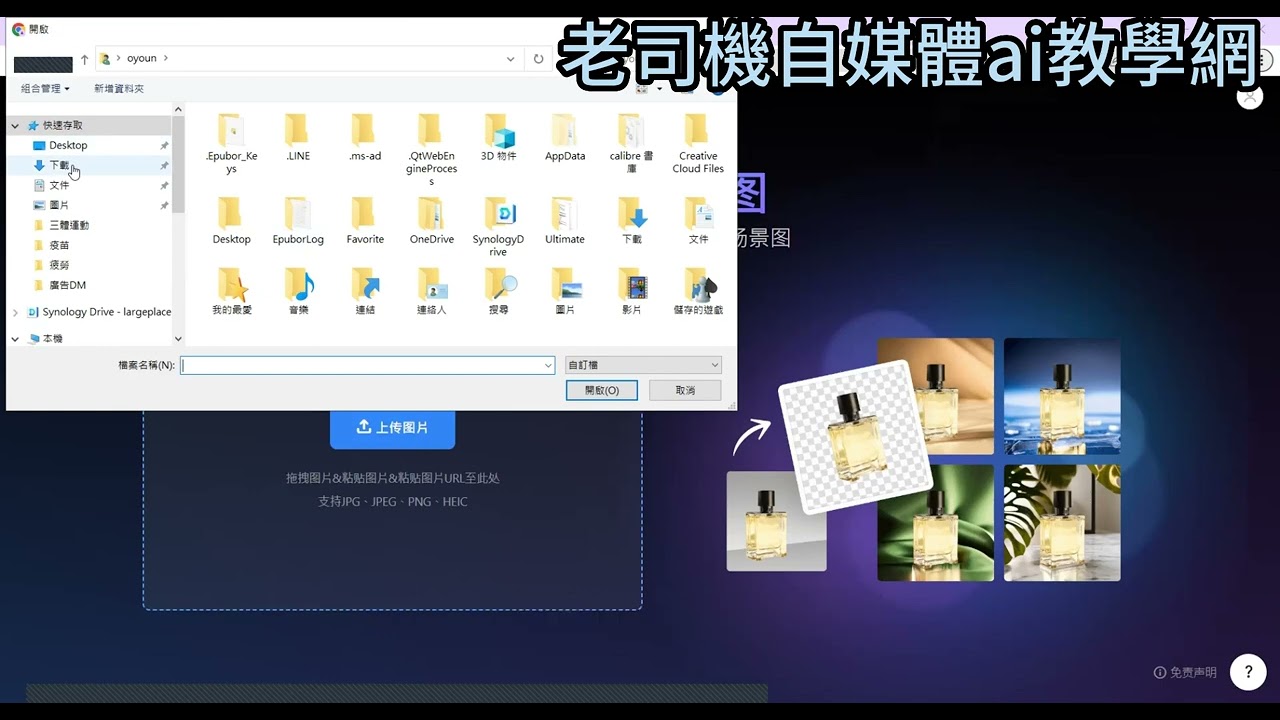Image resolution: width=1280 pixels, height=720 pixels.
Task: Click navigation pane scroll-down arrow
Action: coord(178,341)
